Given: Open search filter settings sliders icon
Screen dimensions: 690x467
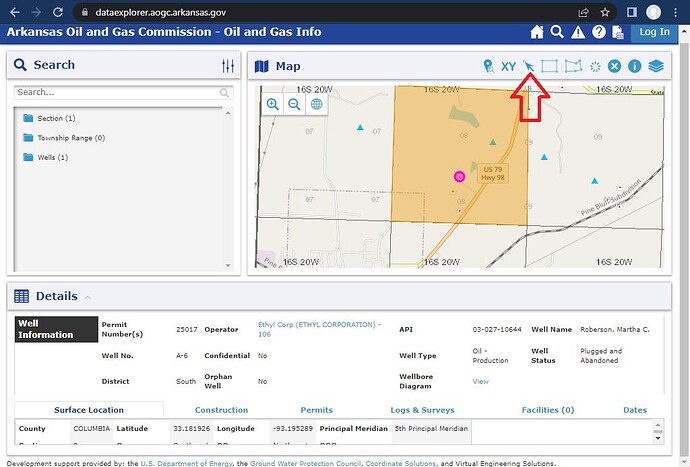Looking at the screenshot, I should click(x=228, y=66).
